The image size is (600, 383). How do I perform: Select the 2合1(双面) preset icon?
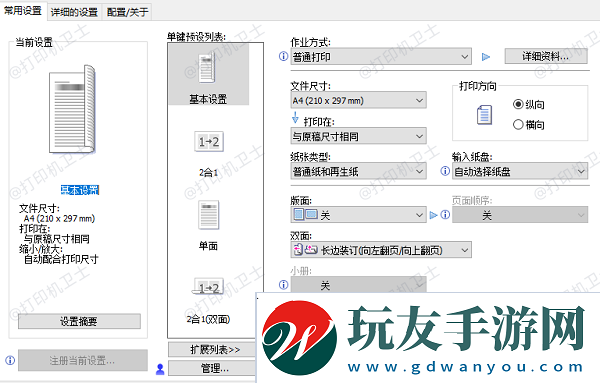click(x=209, y=287)
